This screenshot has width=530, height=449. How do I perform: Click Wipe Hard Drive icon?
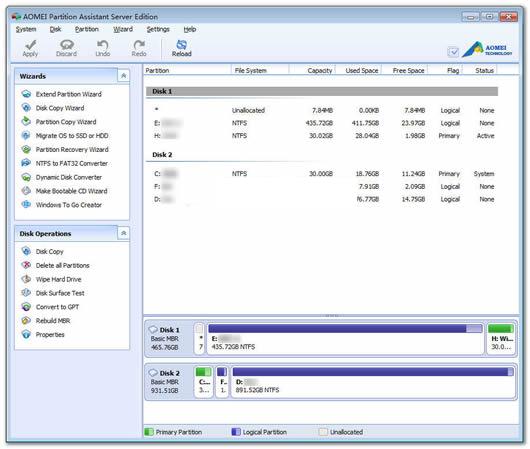(26, 279)
